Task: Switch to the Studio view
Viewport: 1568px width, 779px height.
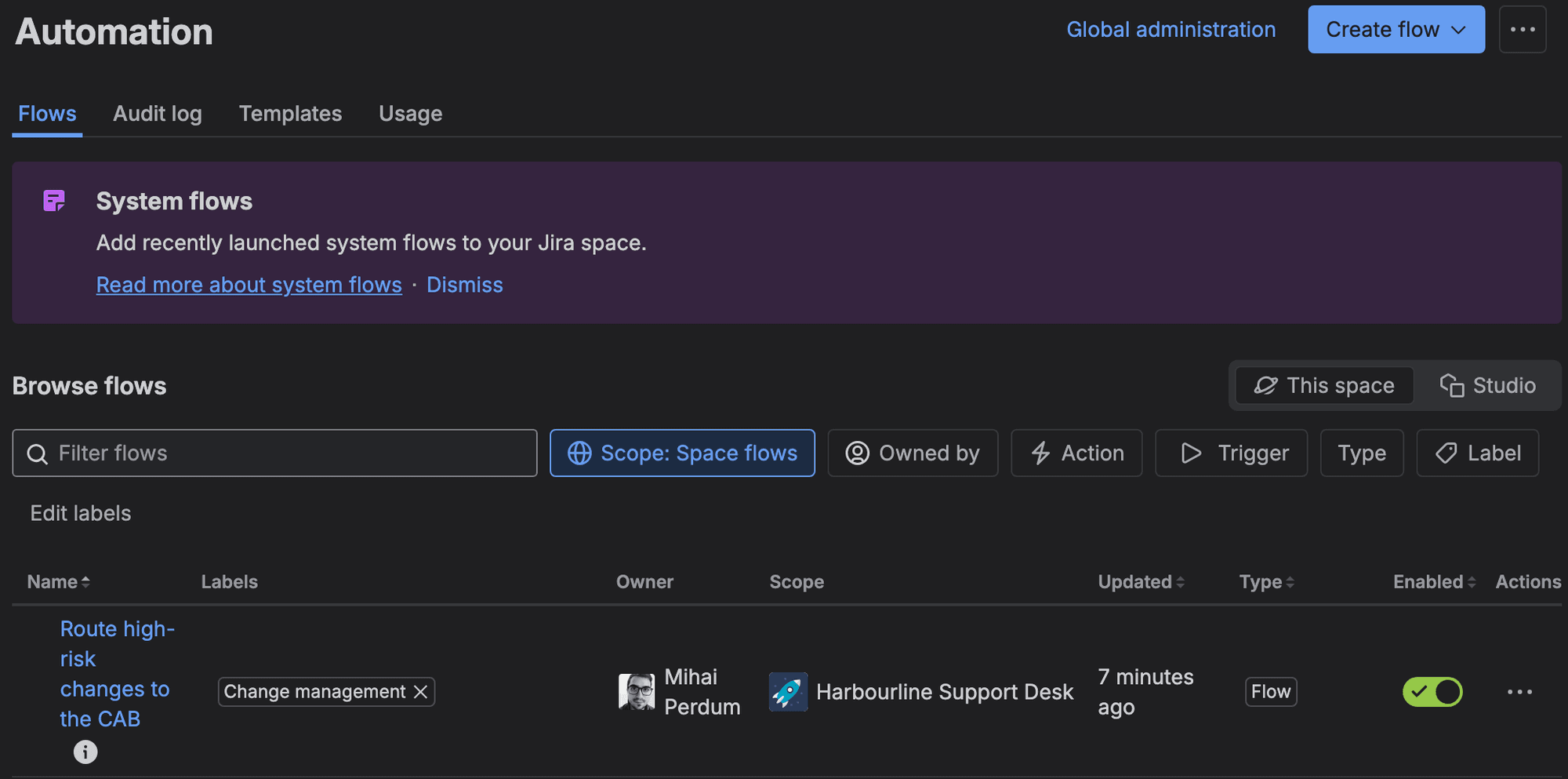Action: [x=1487, y=385]
